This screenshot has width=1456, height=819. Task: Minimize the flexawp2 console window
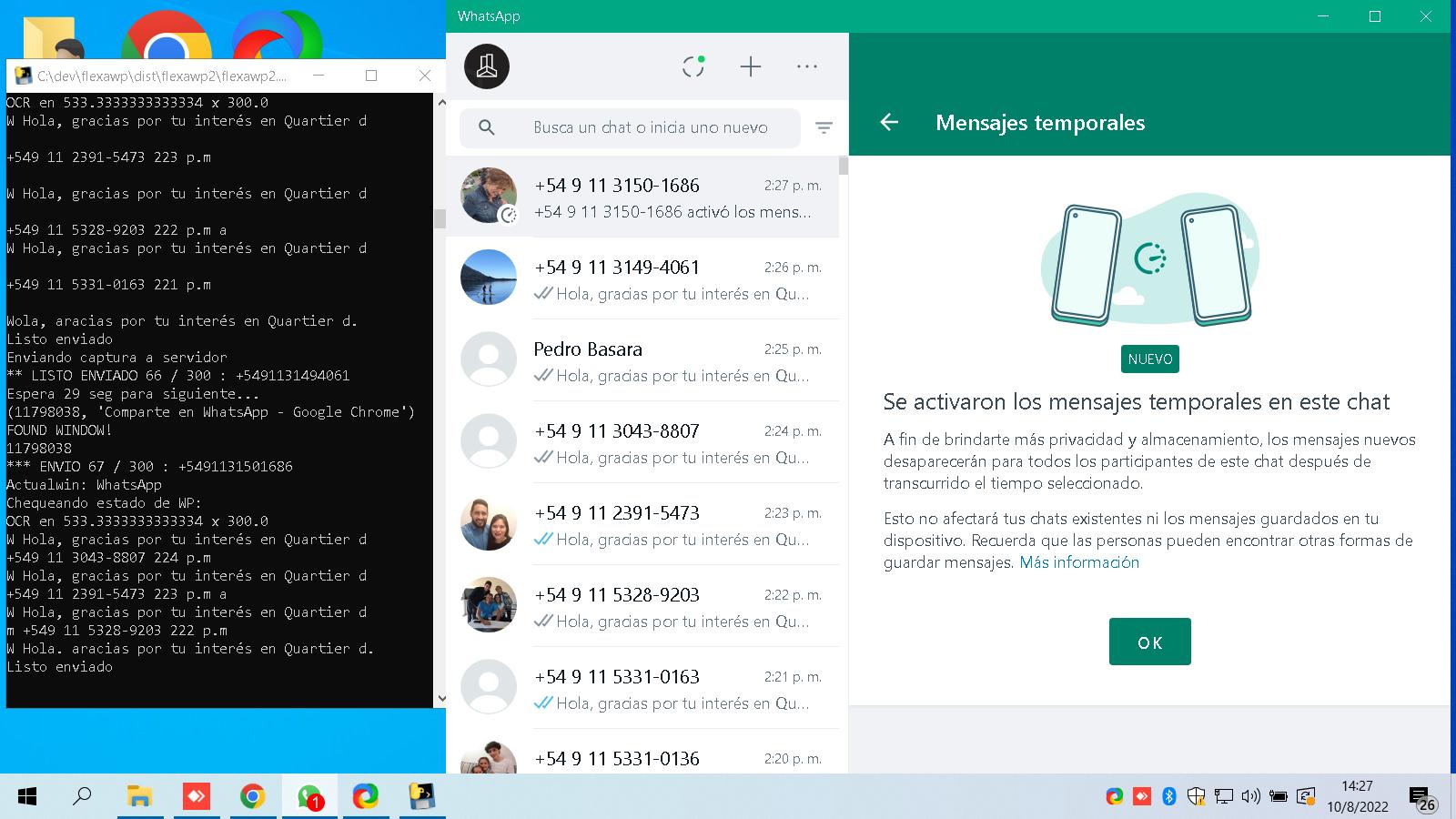pos(318,76)
